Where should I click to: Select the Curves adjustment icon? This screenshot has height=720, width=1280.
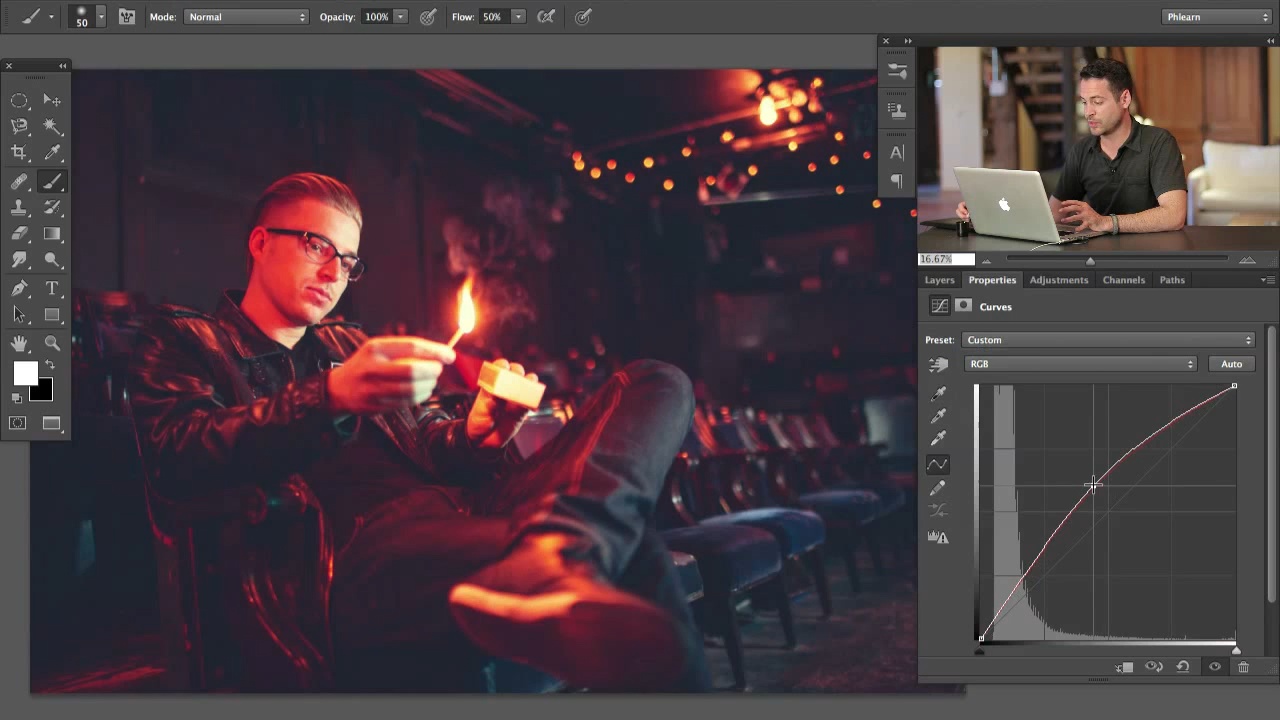pos(939,306)
